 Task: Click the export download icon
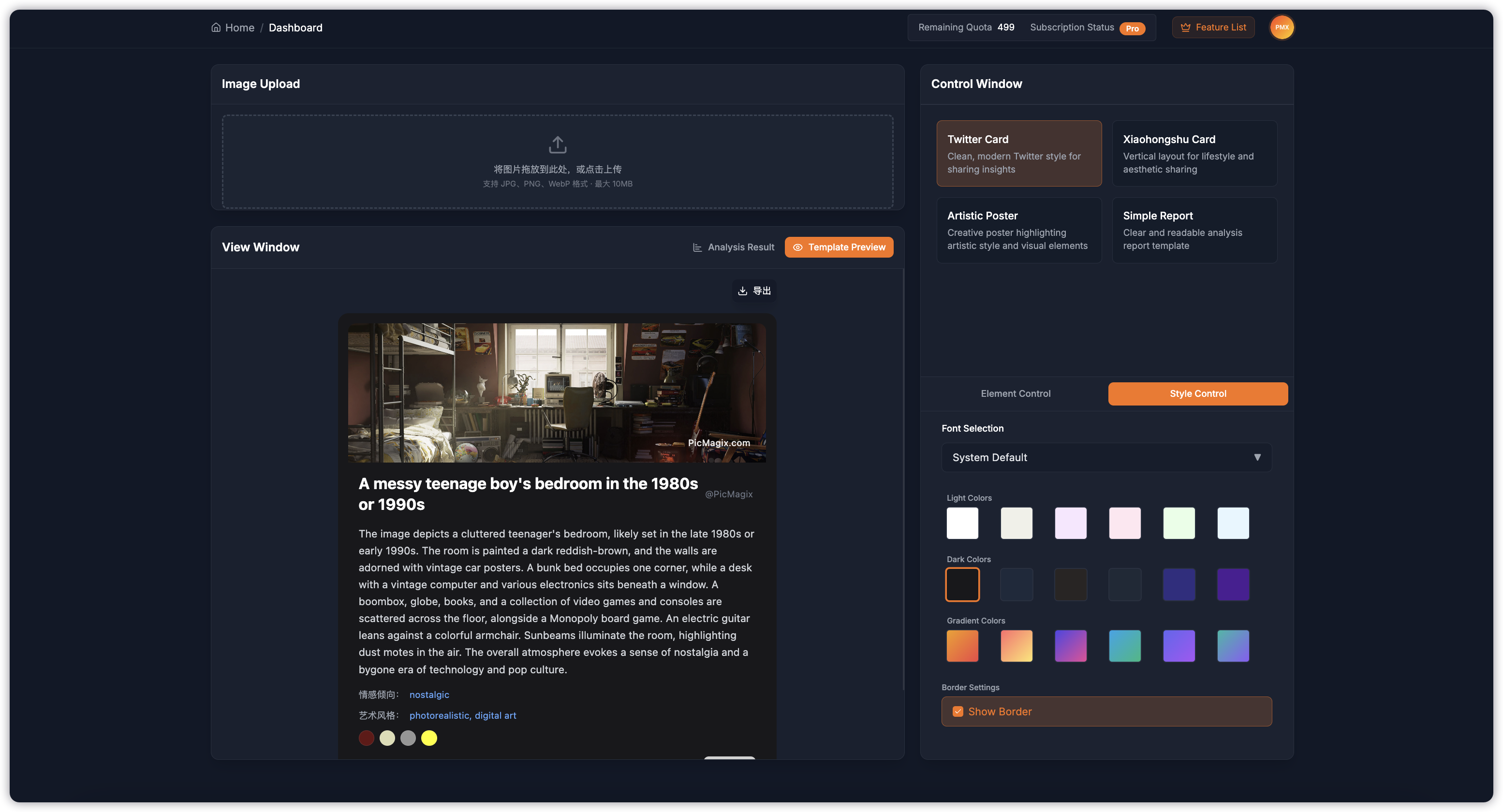pos(742,290)
